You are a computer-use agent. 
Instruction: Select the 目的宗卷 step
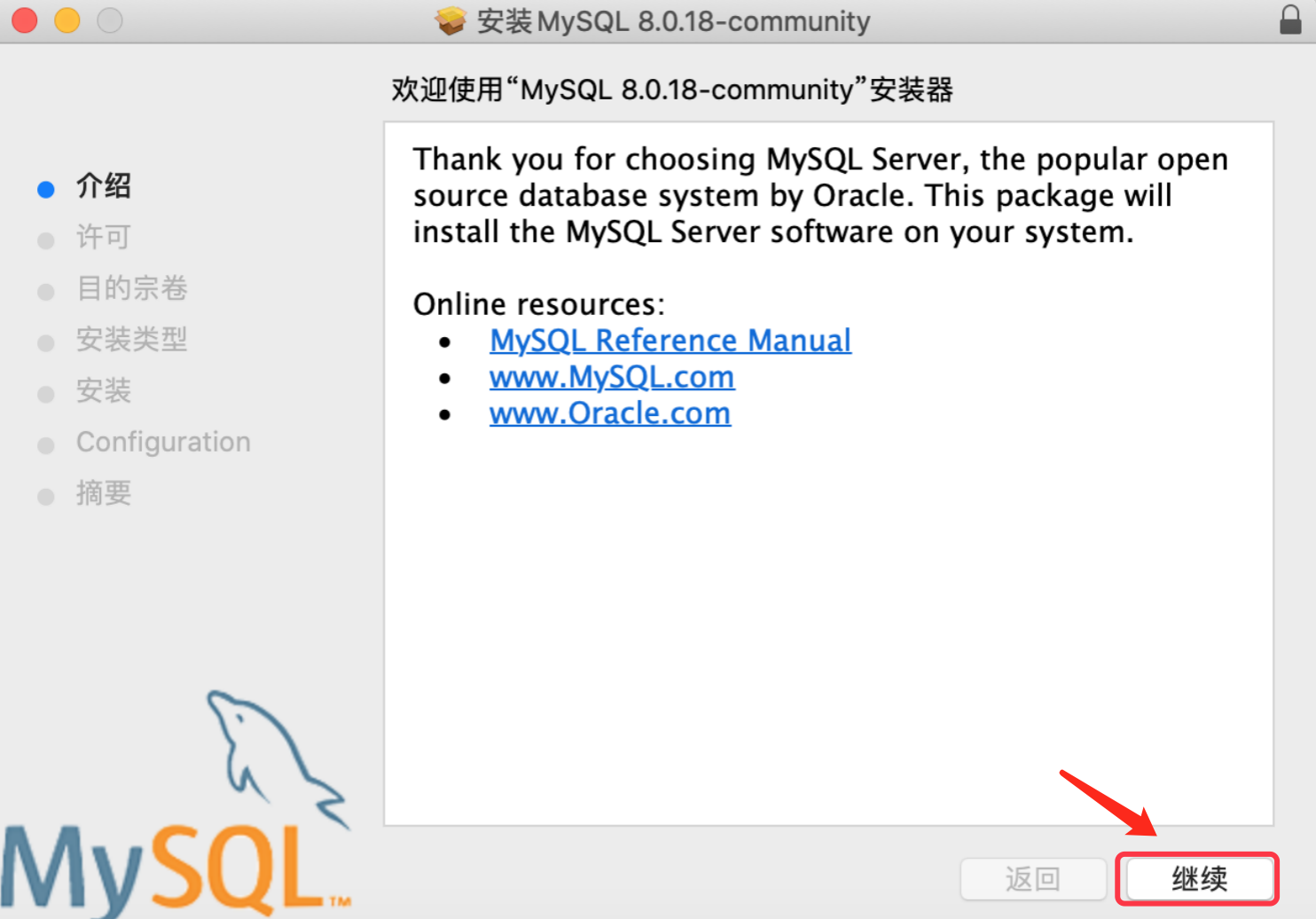(x=132, y=287)
